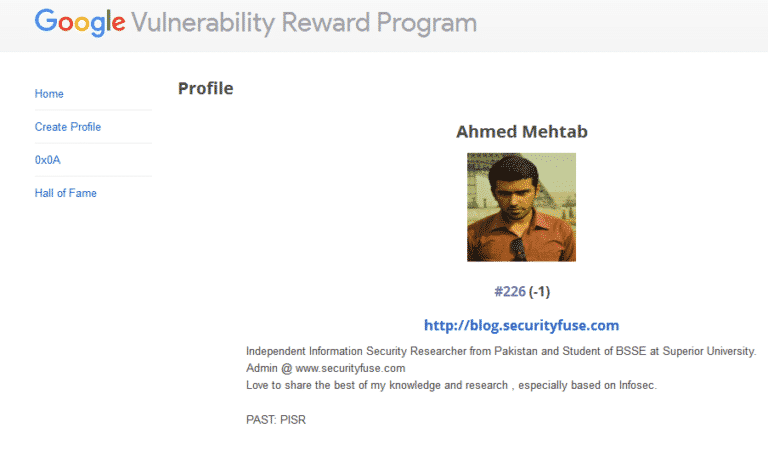Click Ahmed Mehtab's profile photo
Viewport: 768px width, 456px height.
(x=521, y=207)
